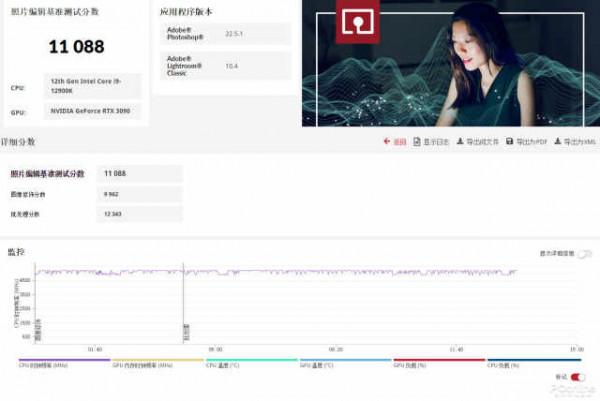
Task: Click the 11 088 value under 详细分数
Action: [140, 173]
